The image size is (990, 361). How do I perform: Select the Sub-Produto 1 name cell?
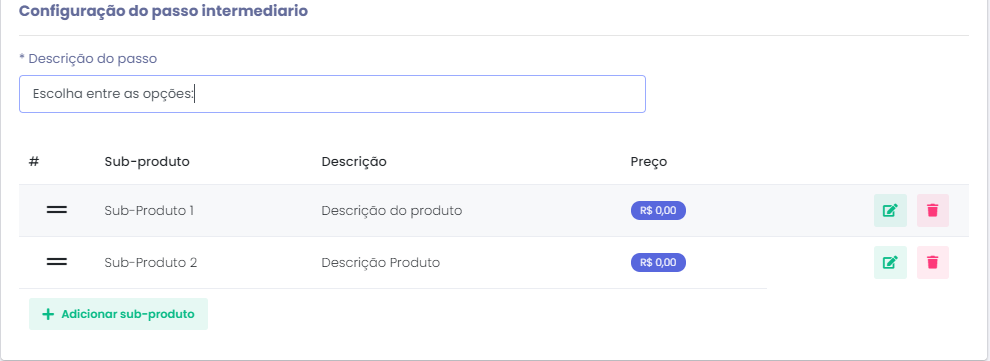(149, 211)
